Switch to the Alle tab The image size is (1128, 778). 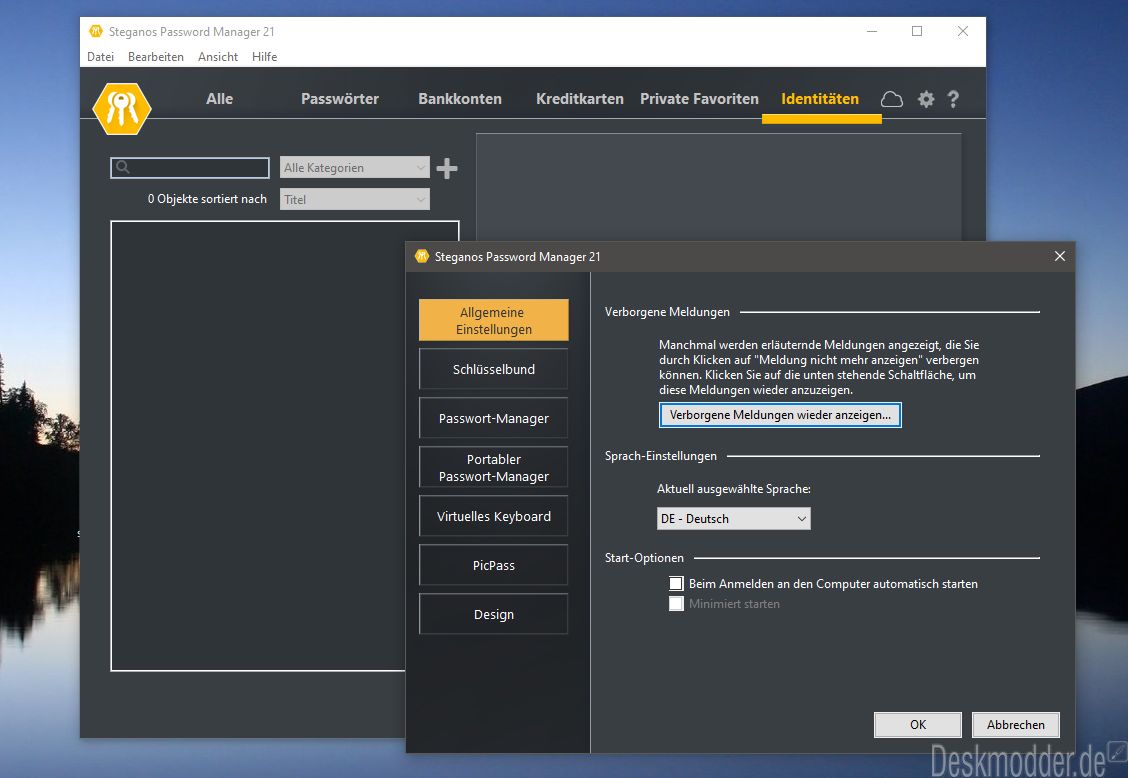point(219,99)
